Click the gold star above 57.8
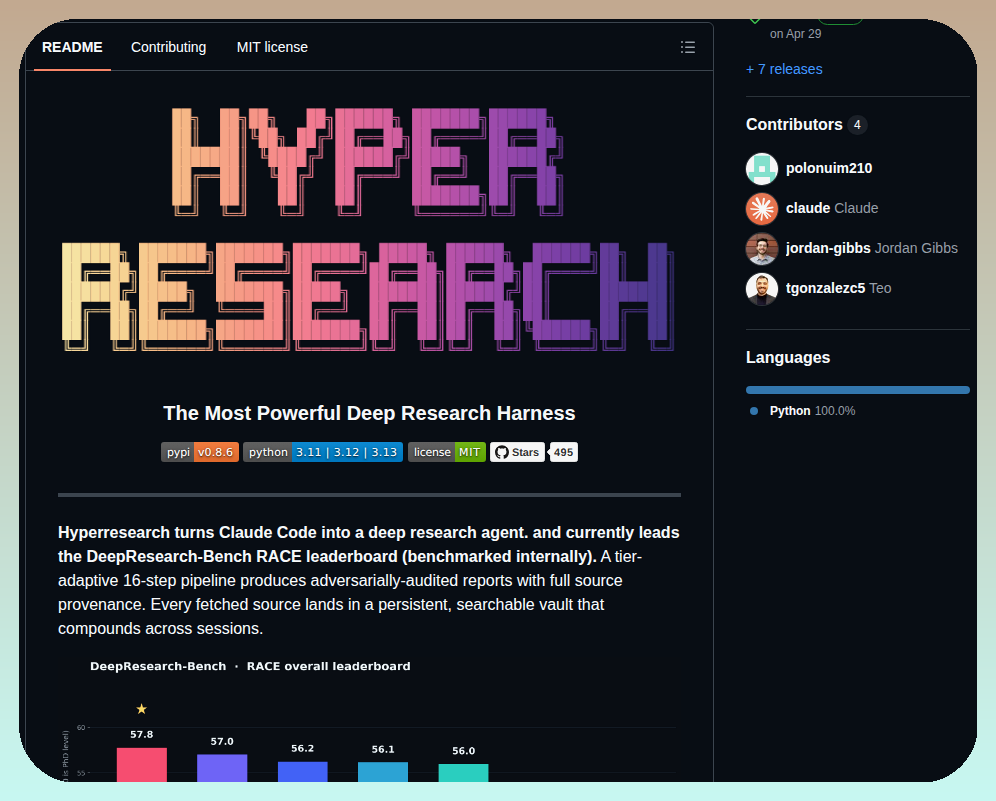Viewport: 996px width, 801px height. click(142, 709)
